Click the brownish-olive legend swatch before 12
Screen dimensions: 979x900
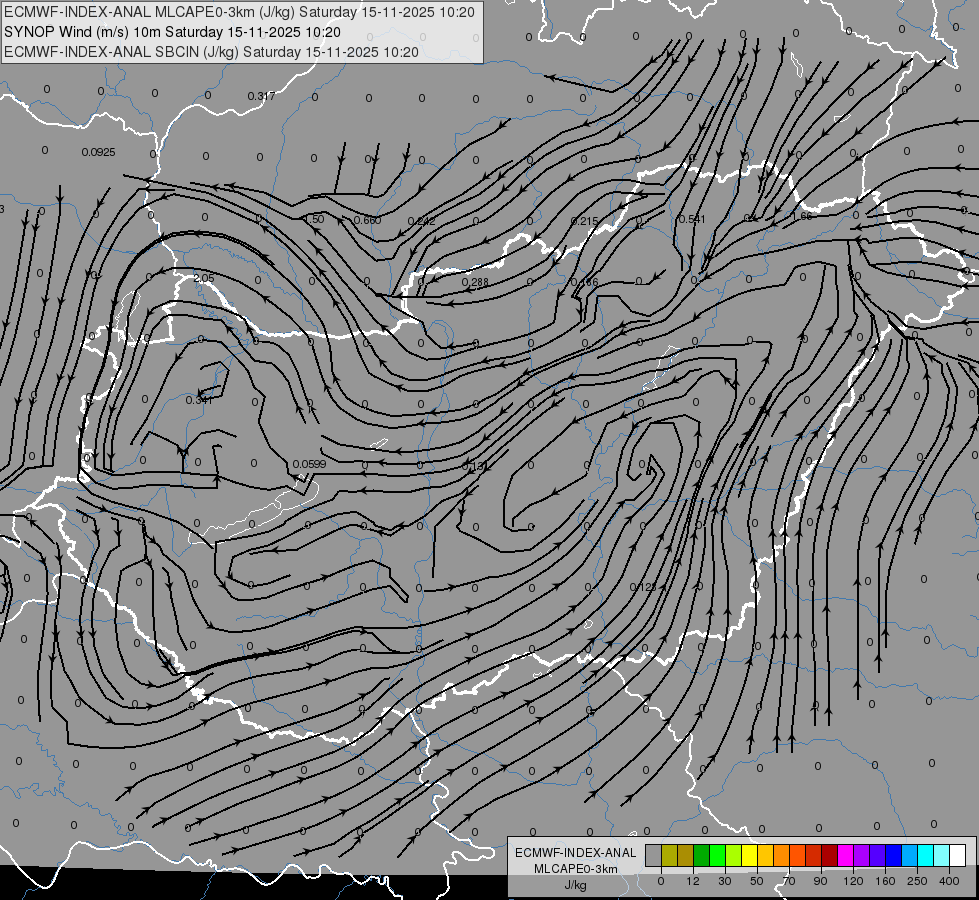point(686,856)
